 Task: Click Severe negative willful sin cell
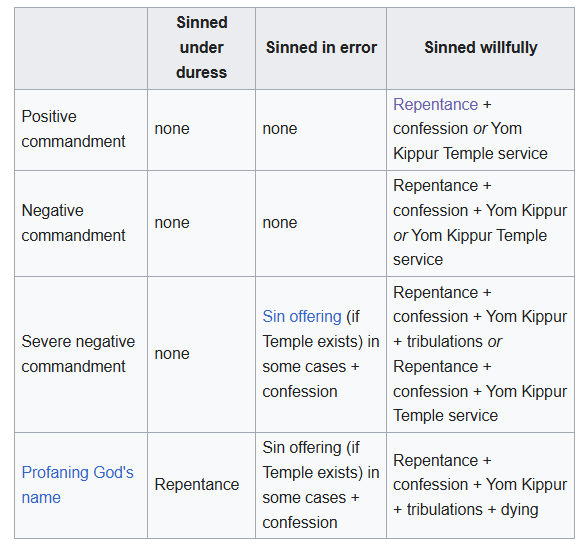pos(480,354)
